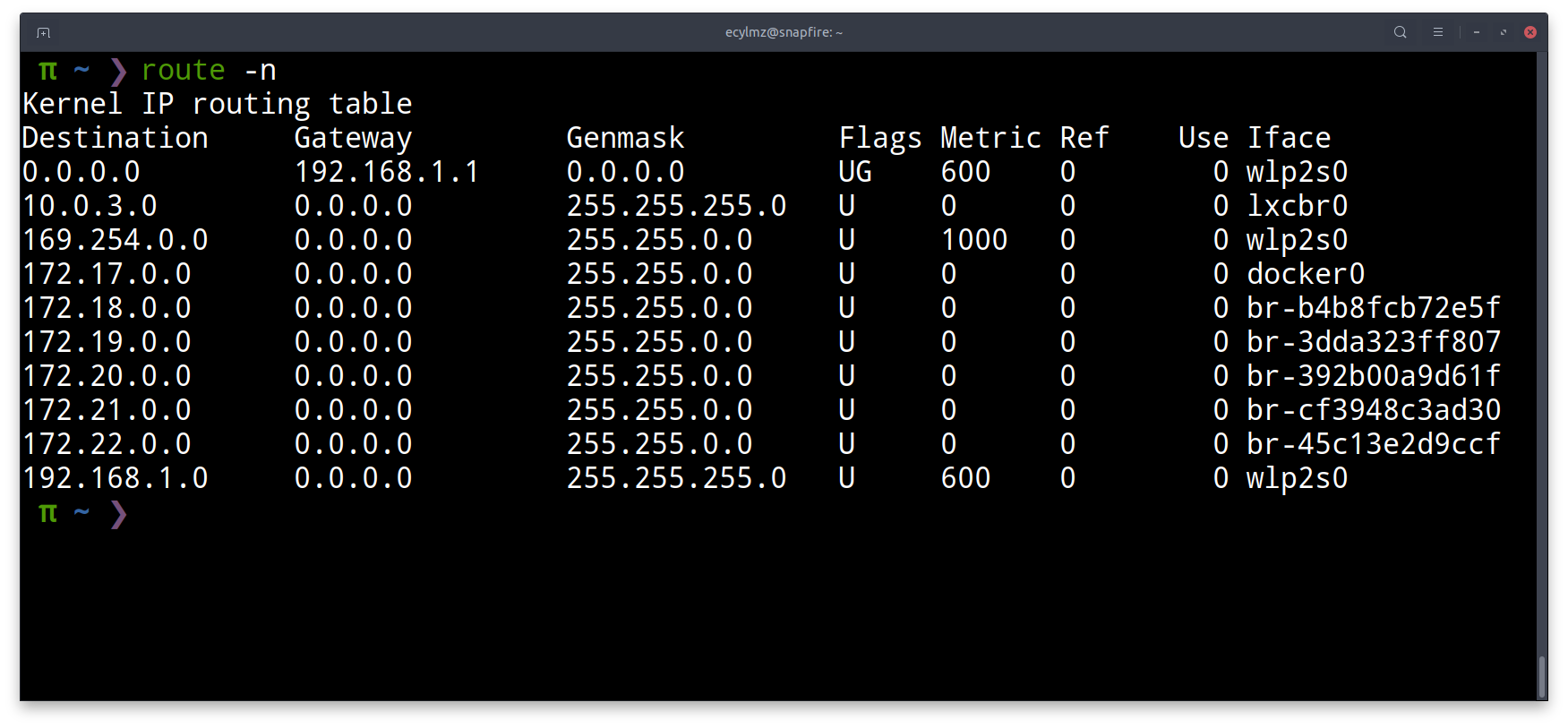The width and height of the screenshot is (1568, 728).
Task: Click the docker0 interface name
Action: click(x=1305, y=274)
